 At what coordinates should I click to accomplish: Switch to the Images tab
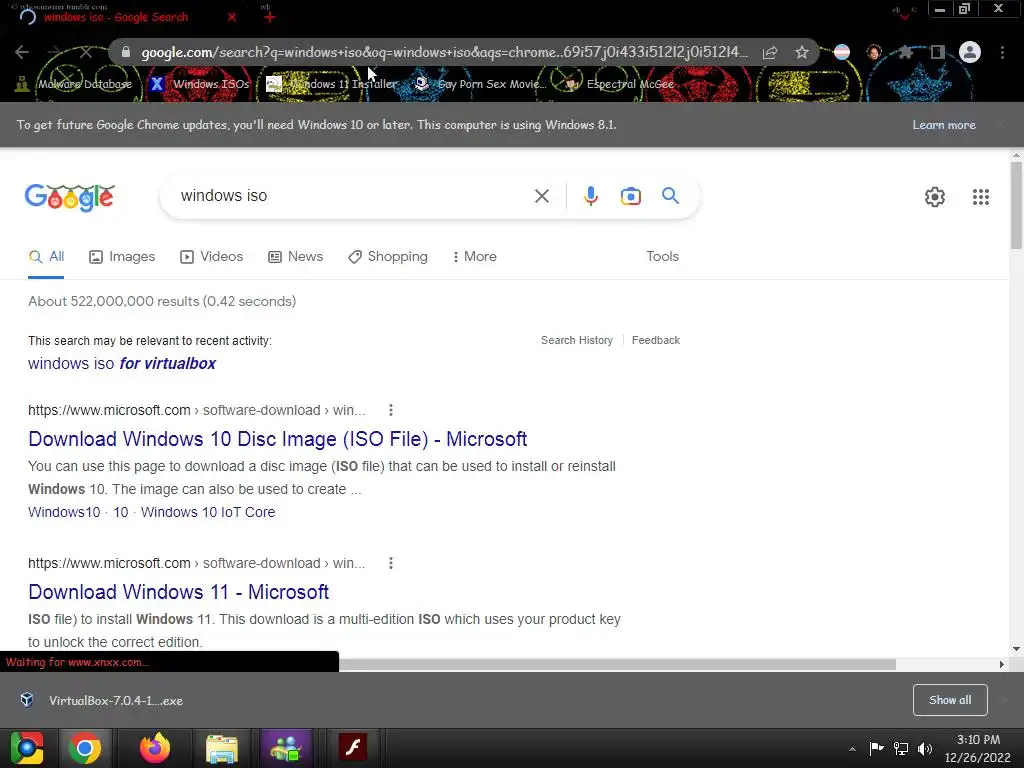pyautogui.click(x=122, y=257)
